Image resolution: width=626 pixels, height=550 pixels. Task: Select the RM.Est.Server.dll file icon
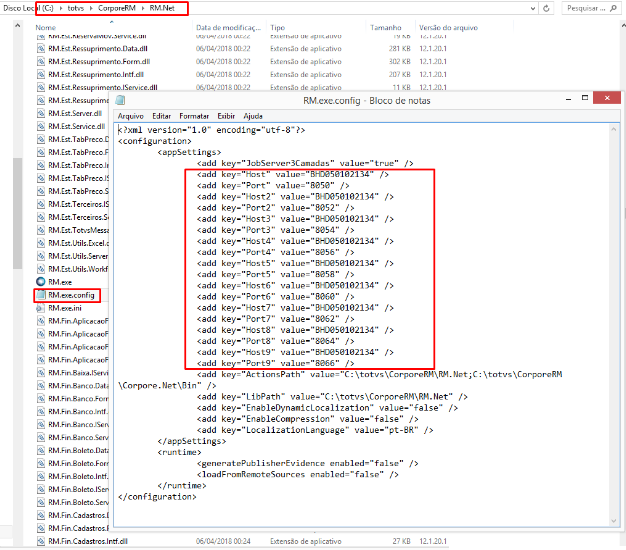41,114
